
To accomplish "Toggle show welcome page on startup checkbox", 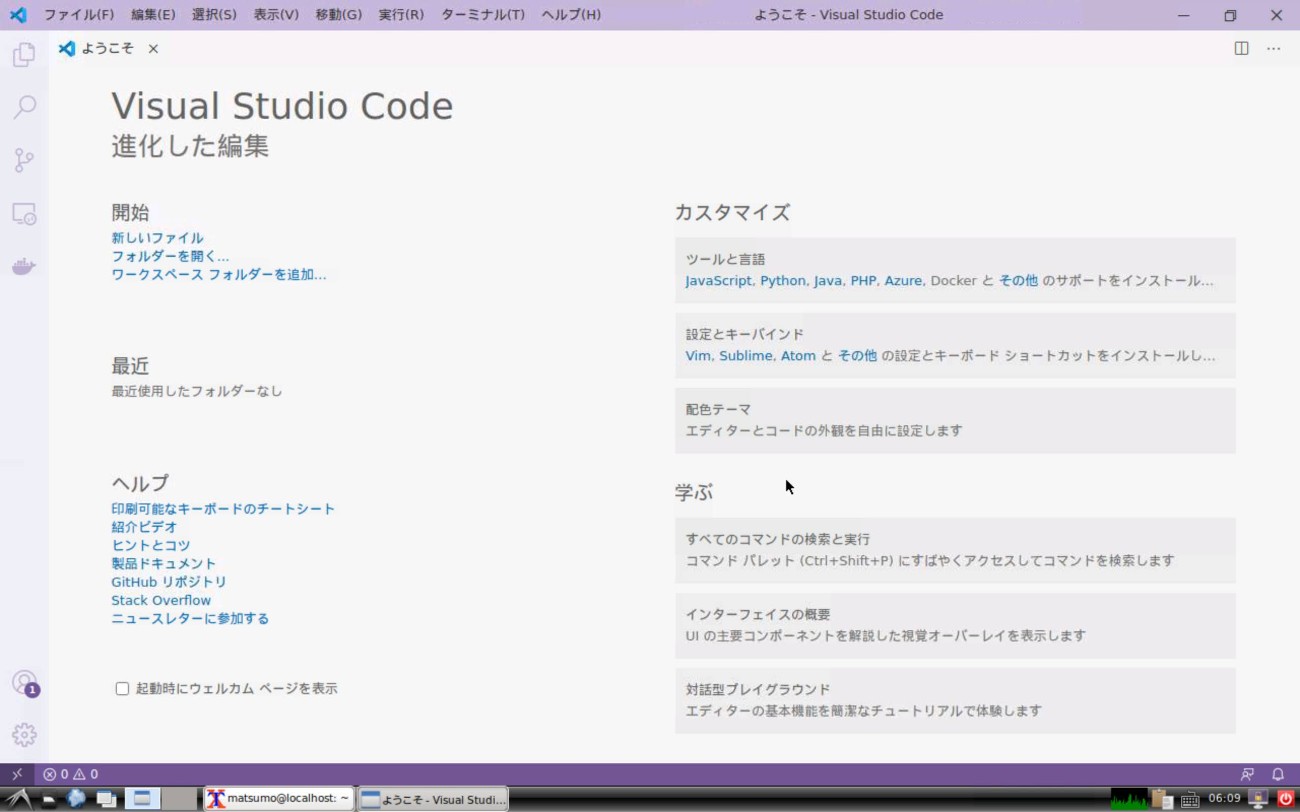I will [x=122, y=688].
